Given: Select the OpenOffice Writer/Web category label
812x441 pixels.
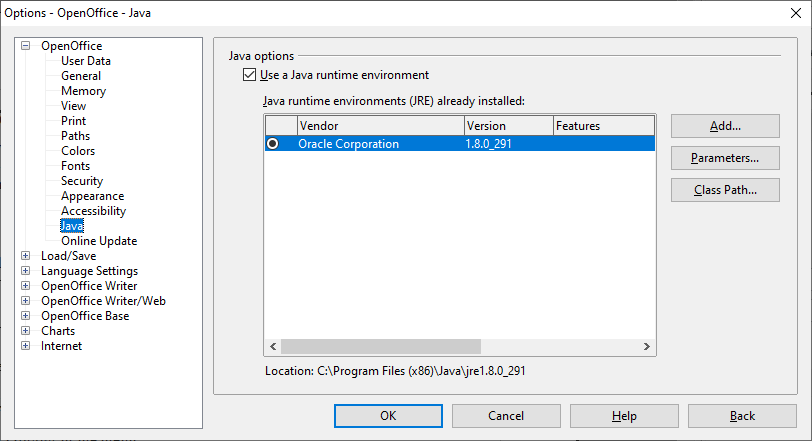Looking at the screenshot, I should pyautogui.click(x=104, y=301).
